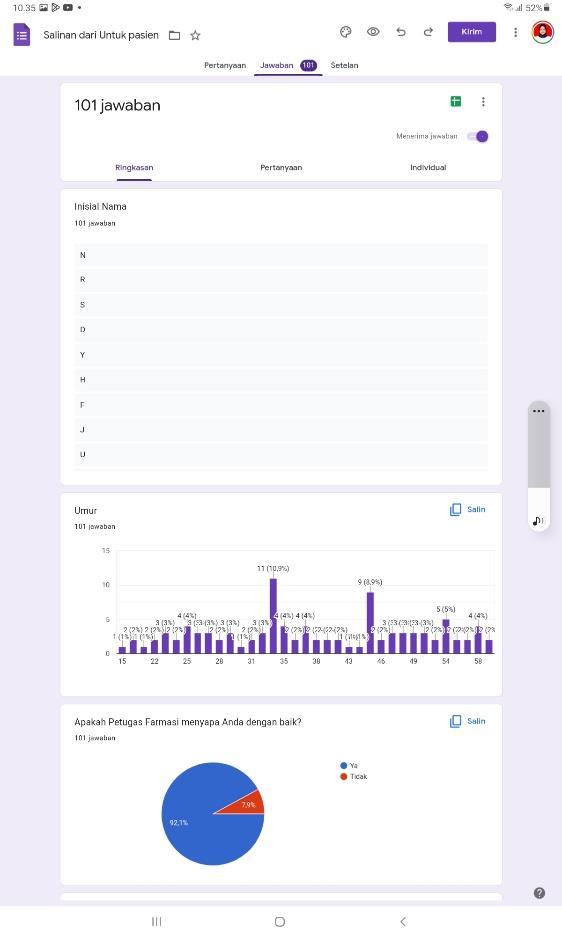This screenshot has height=936, width=562.
Task: Select the Individual responses tab
Action: click(428, 168)
